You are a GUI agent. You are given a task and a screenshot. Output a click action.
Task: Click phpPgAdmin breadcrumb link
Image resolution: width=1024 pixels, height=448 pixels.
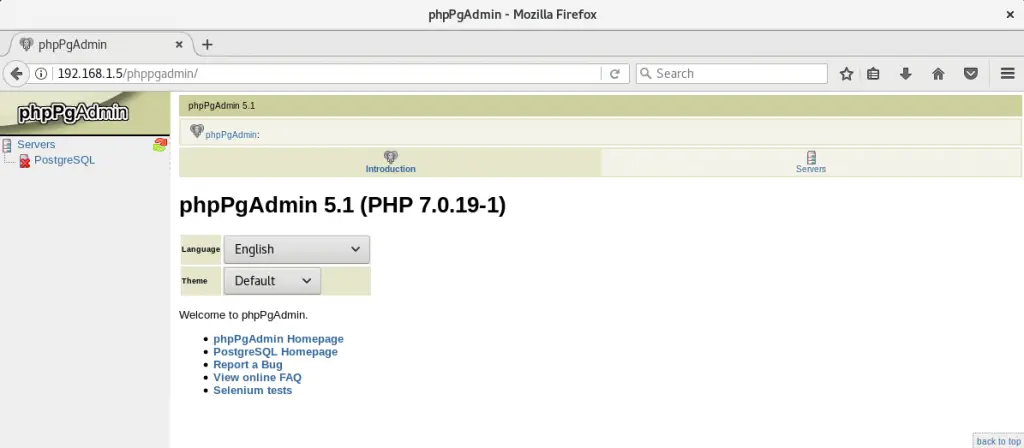pos(231,135)
